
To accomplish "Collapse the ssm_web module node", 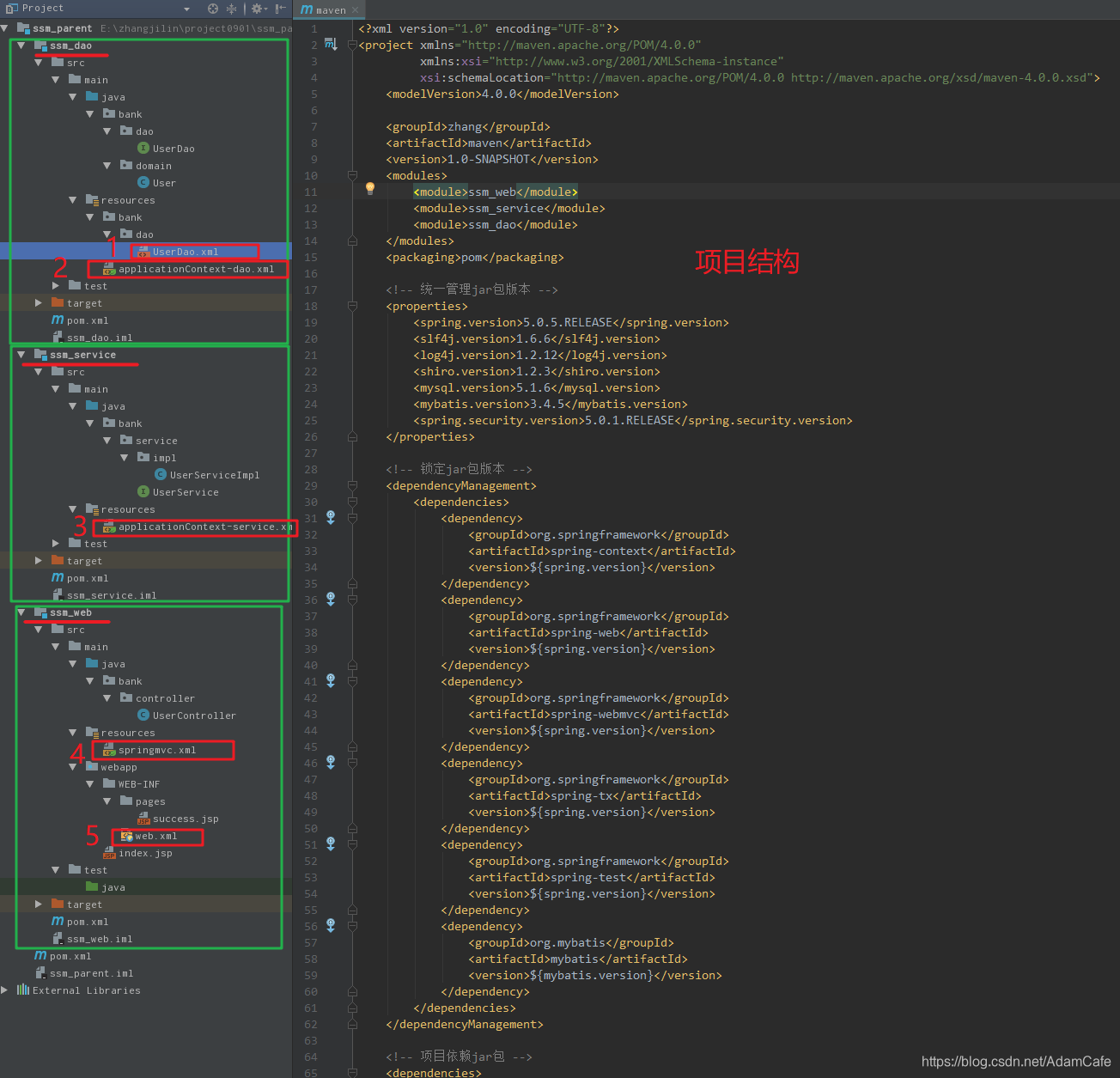I will [x=21, y=612].
